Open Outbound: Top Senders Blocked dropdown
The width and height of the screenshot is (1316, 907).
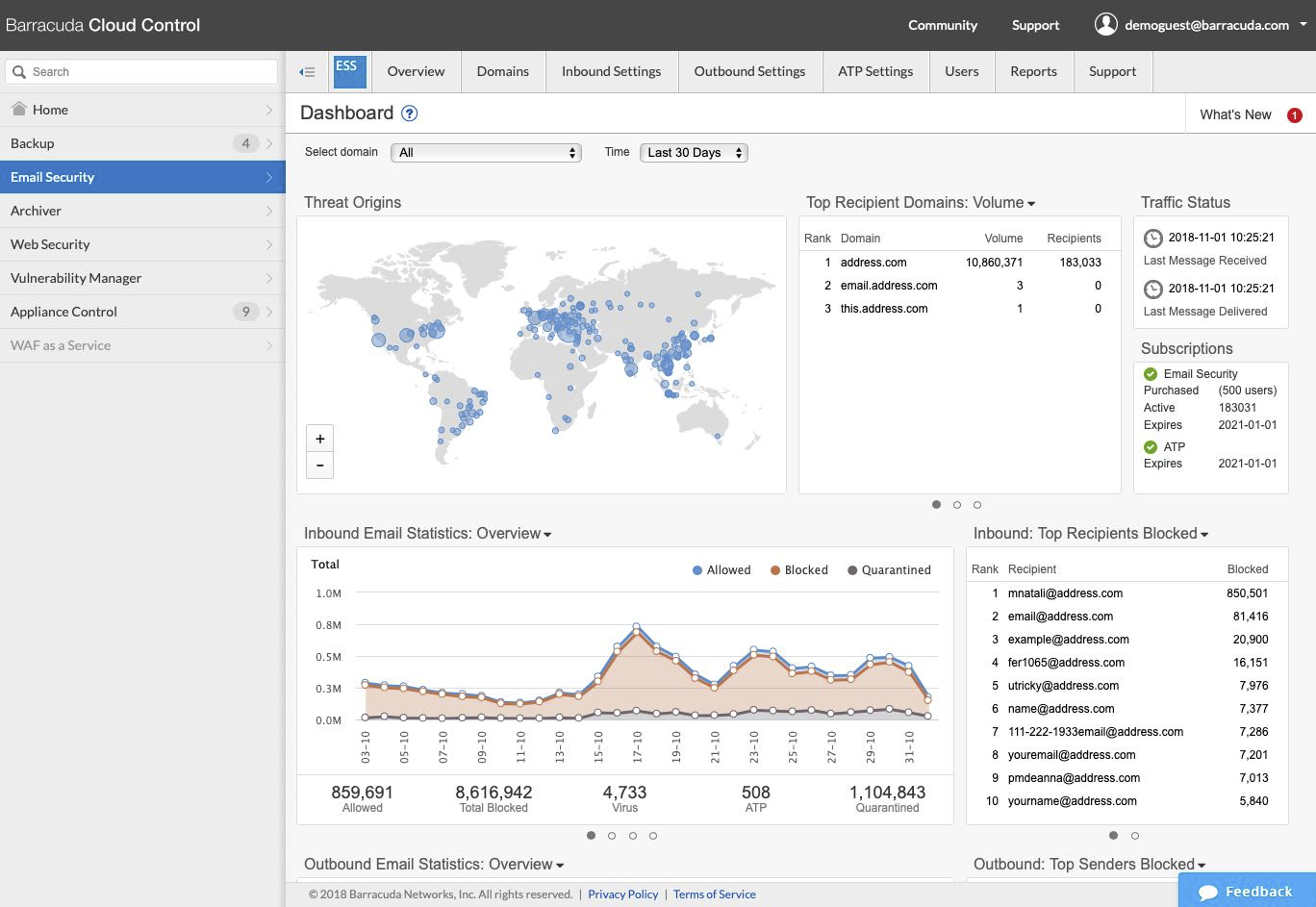tap(1090, 865)
